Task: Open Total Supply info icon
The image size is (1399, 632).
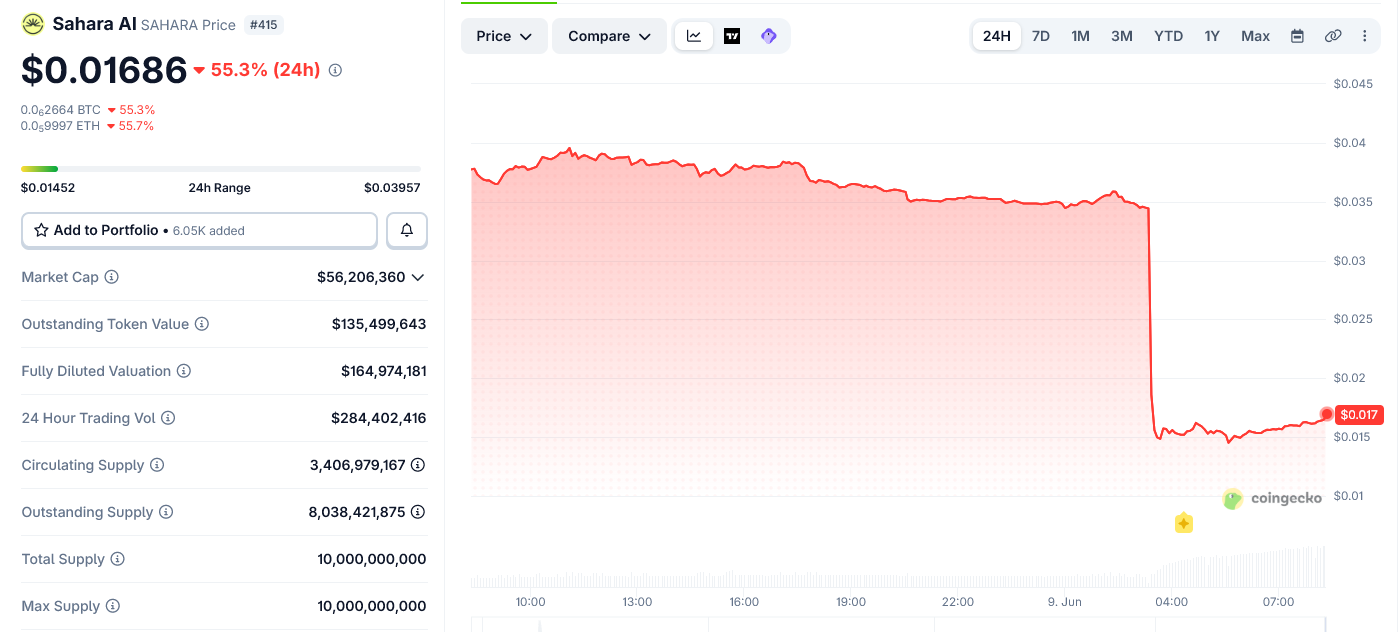Action: (118, 559)
